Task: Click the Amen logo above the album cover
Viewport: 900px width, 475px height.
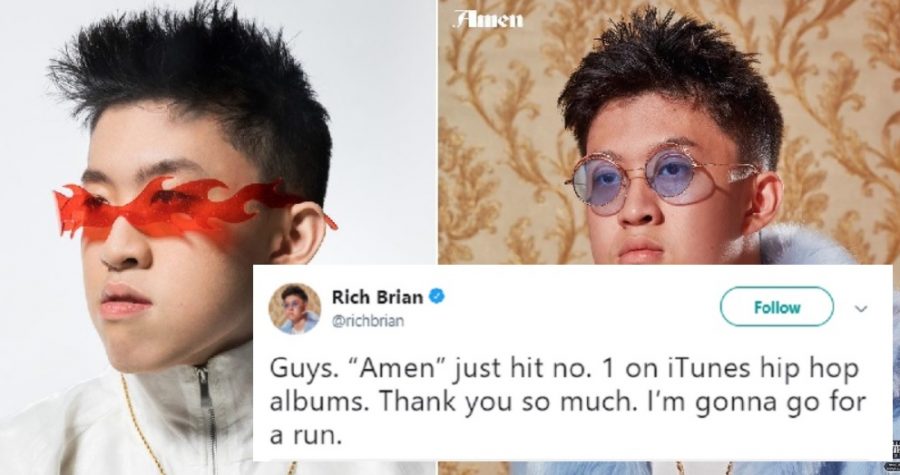Action: point(488,20)
